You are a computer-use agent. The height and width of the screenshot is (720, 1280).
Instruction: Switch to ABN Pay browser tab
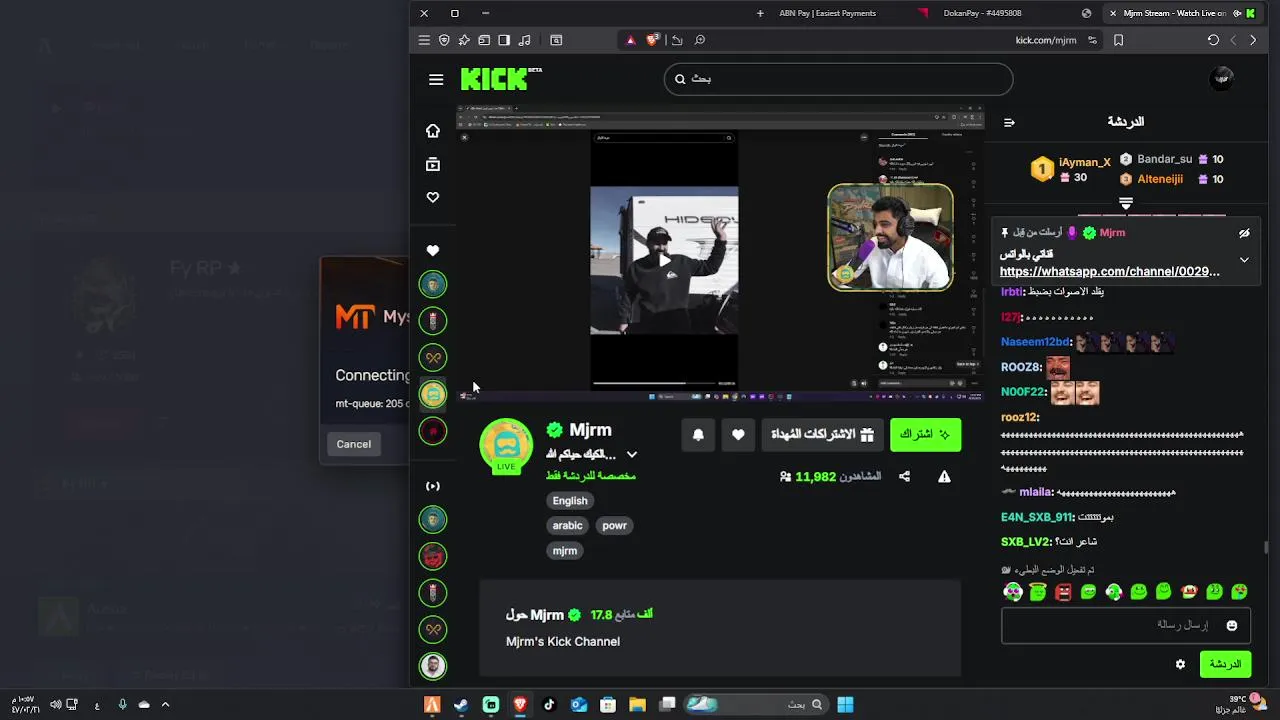(x=827, y=13)
